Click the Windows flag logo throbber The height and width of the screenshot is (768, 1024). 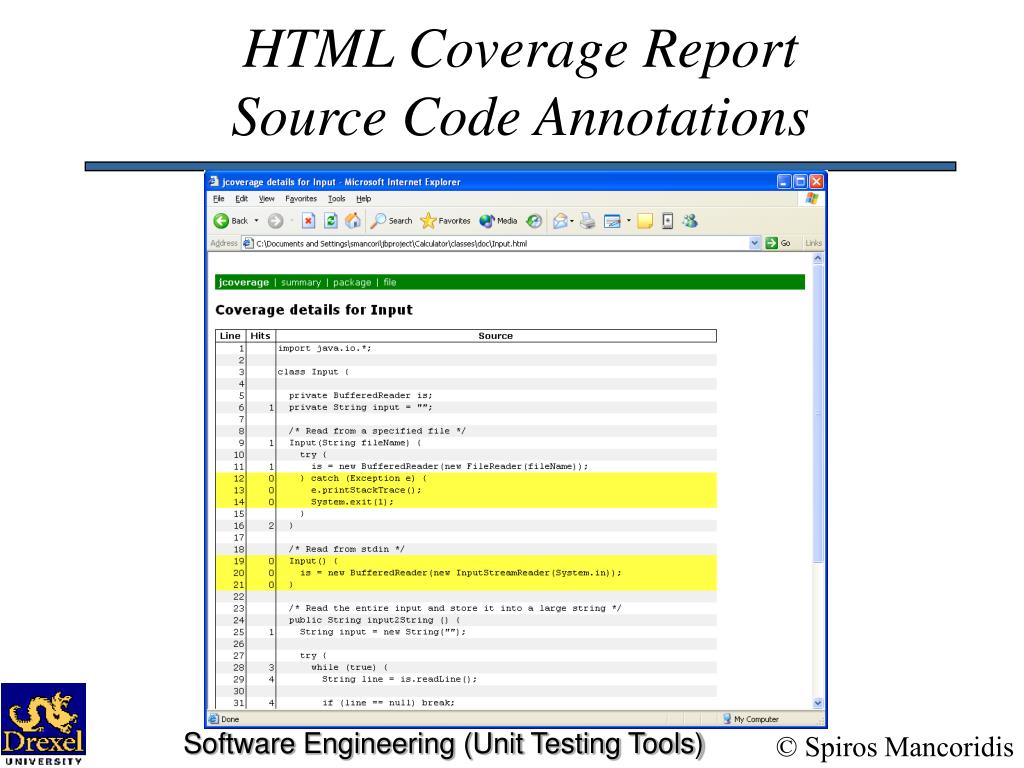coord(812,199)
